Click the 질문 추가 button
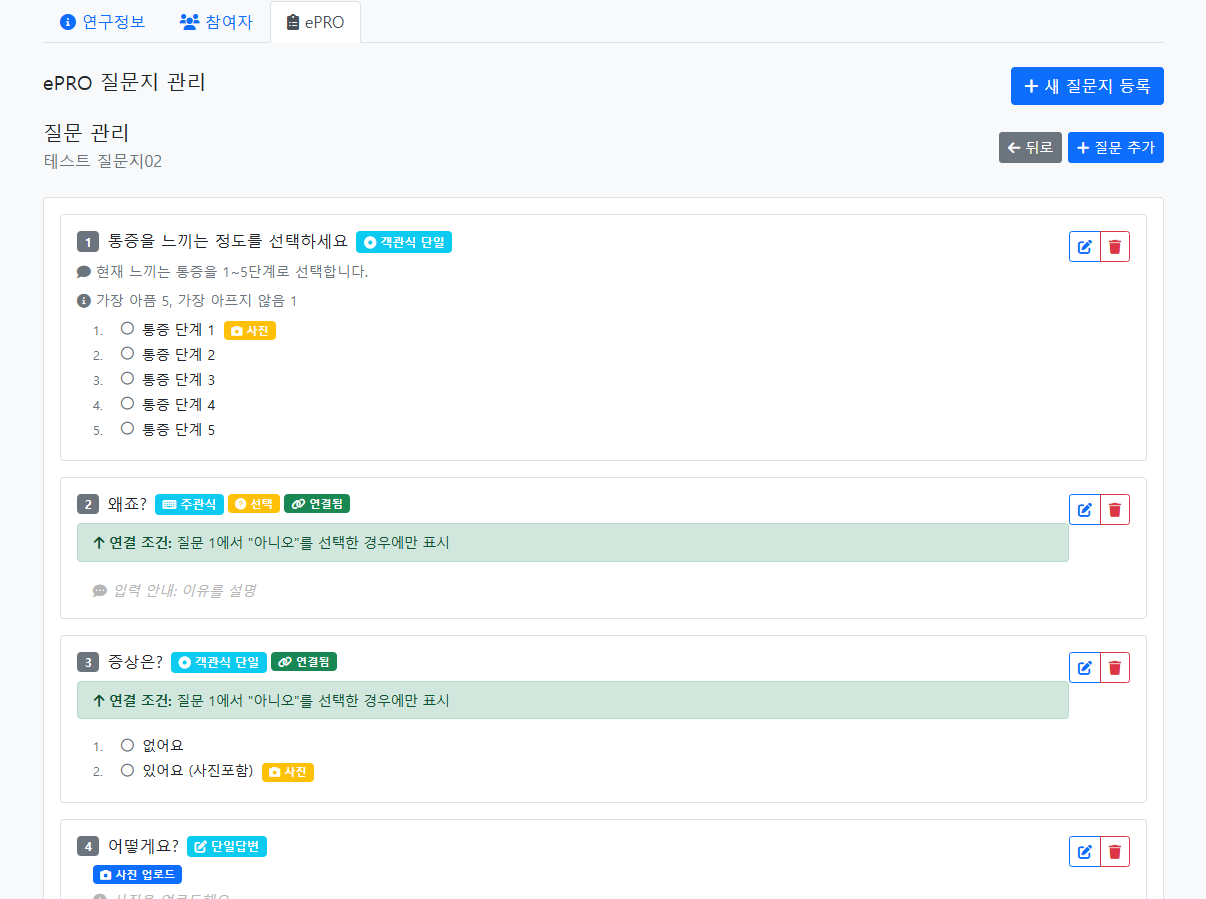This screenshot has width=1206, height=899. coord(1115,147)
